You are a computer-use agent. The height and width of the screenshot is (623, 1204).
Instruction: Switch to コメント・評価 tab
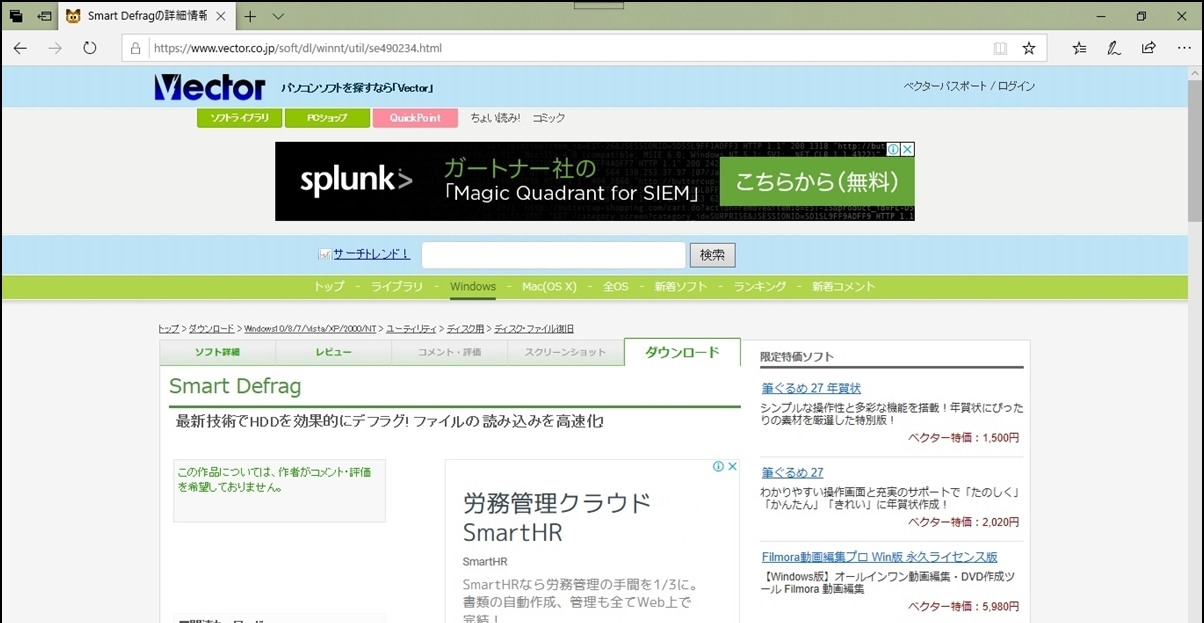point(449,353)
